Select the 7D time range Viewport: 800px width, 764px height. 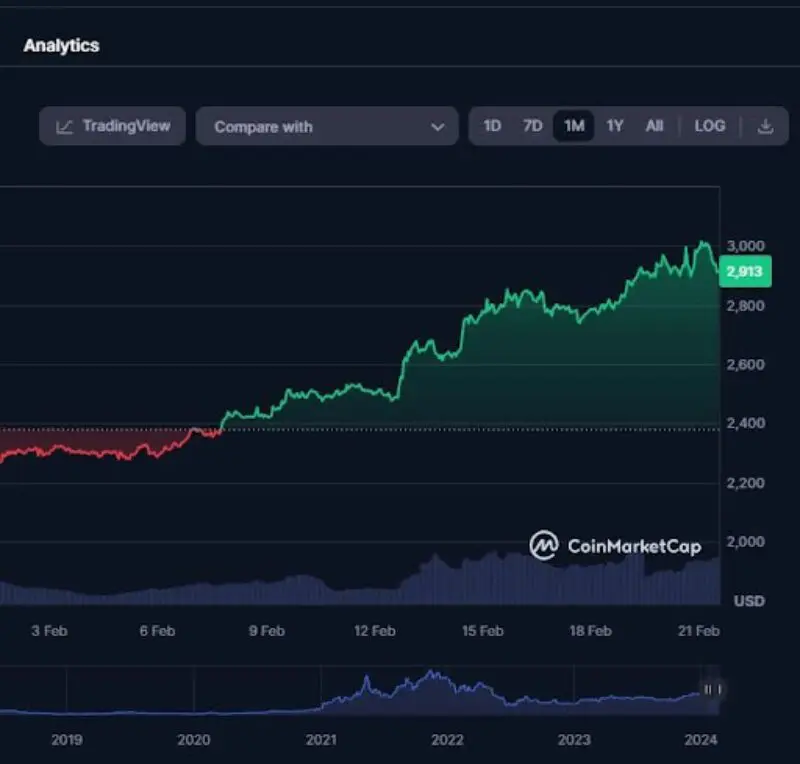532,126
